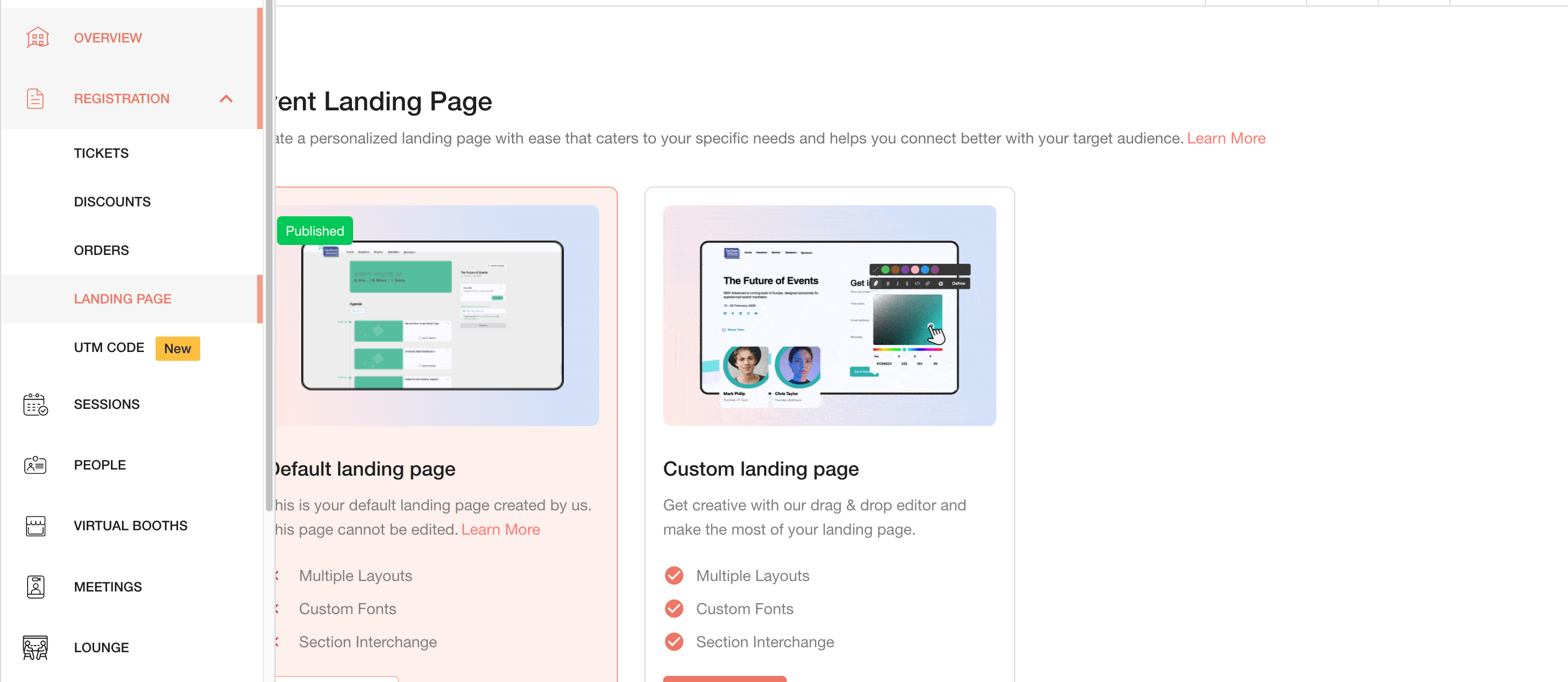The height and width of the screenshot is (682, 1568).
Task: Click the Meetings icon in sidebar
Action: pos(35,587)
